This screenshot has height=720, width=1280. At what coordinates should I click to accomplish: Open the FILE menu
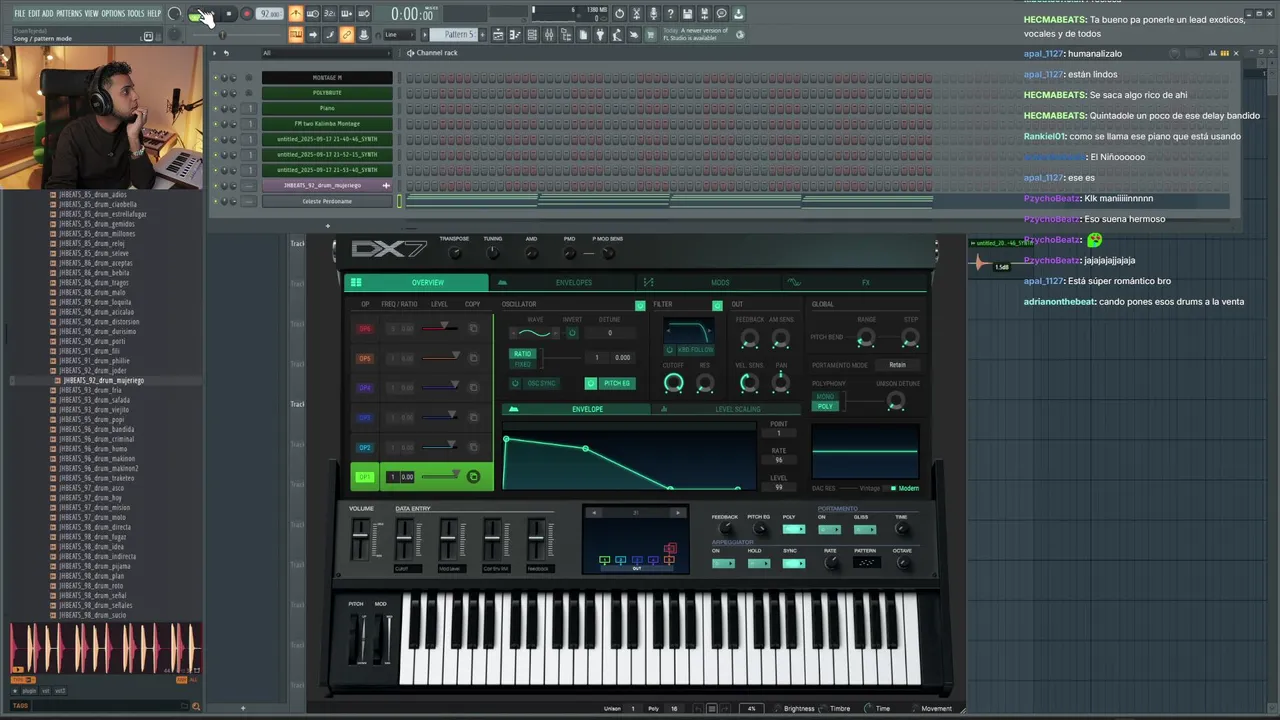(19, 13)
